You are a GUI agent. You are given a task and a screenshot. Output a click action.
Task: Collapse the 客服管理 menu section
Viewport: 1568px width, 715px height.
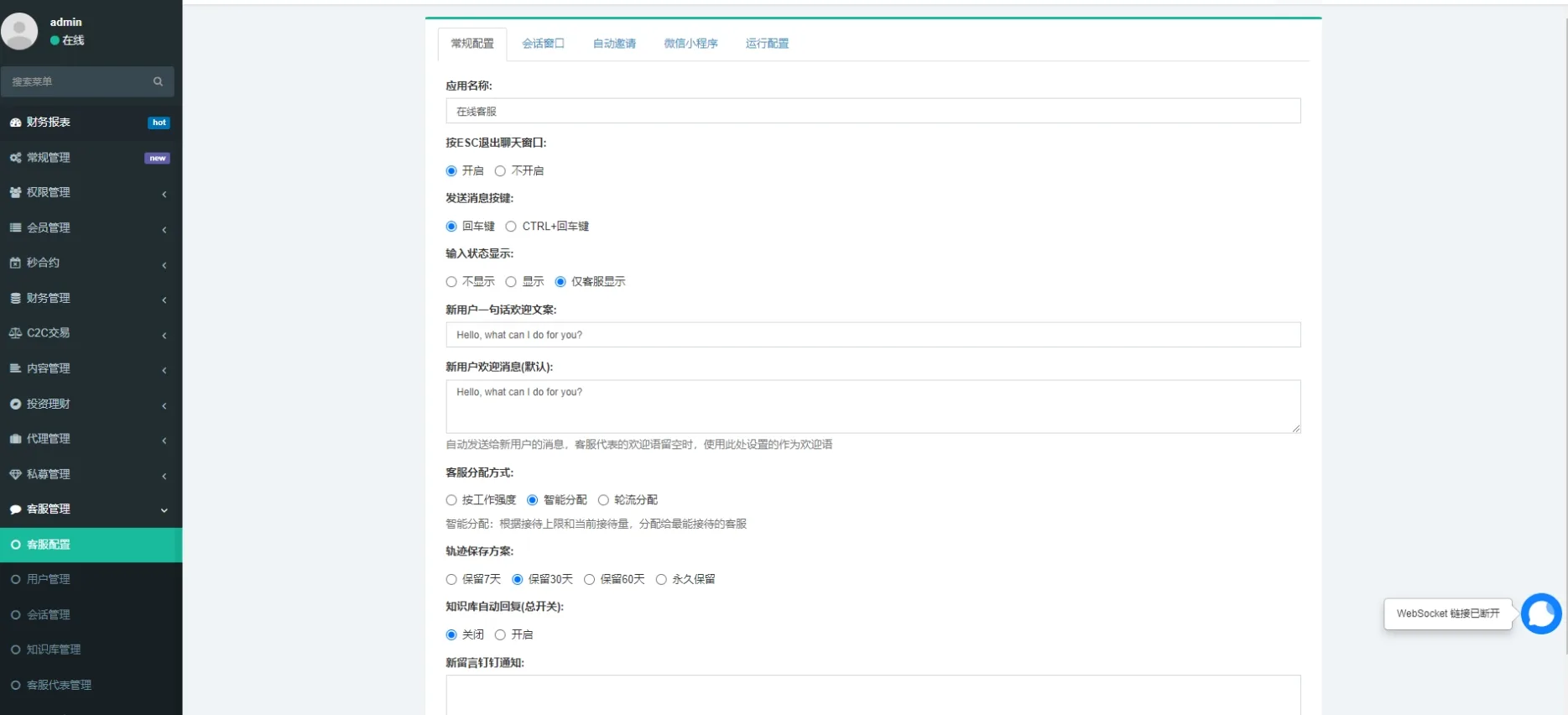[x=164, y=510]
